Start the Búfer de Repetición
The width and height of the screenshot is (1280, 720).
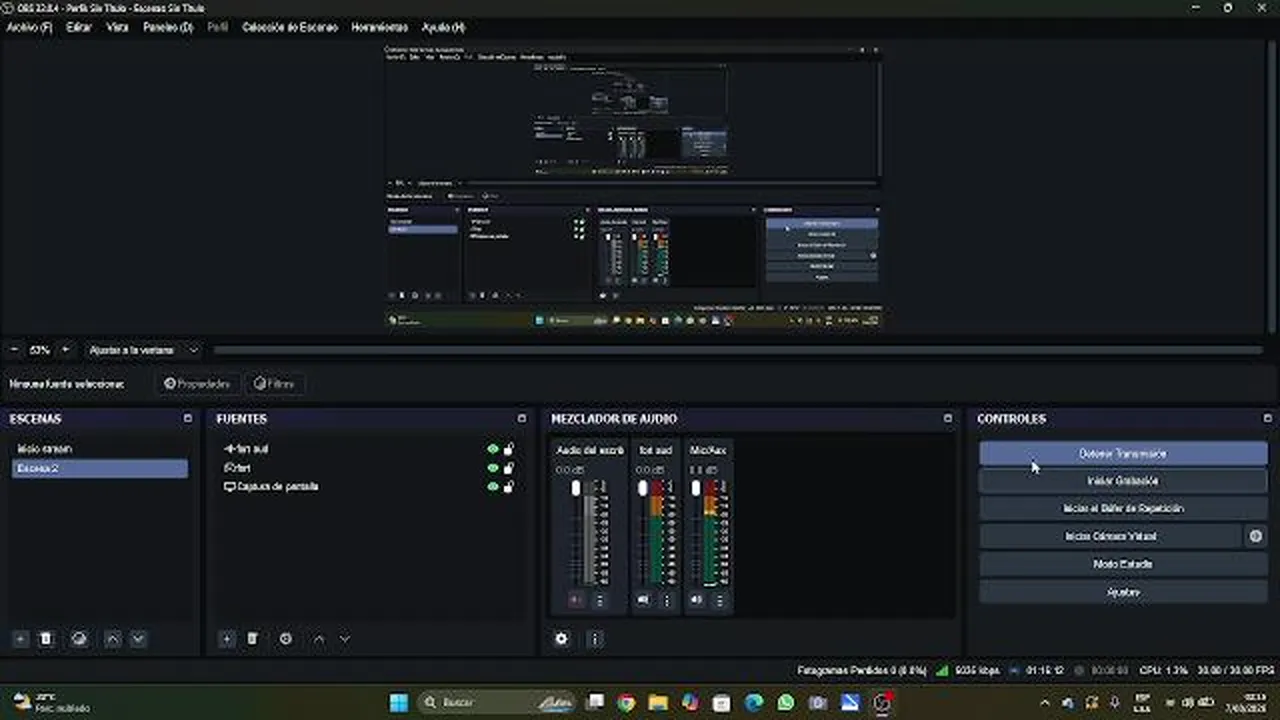point(1123,508)
